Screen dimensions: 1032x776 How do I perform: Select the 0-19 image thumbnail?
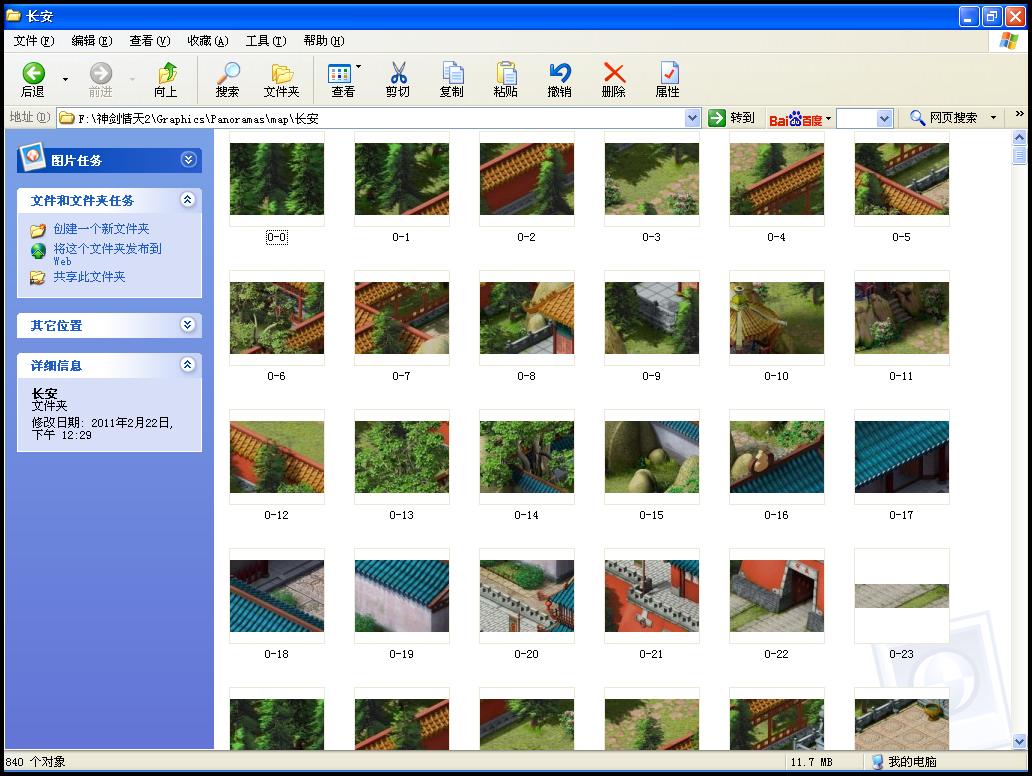pyautogui.click(x=401, y=596)
